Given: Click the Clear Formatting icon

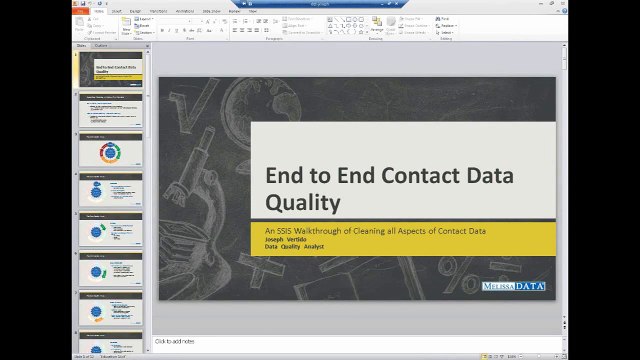Looking at the screenshot, I should click(x=224, y=21).
